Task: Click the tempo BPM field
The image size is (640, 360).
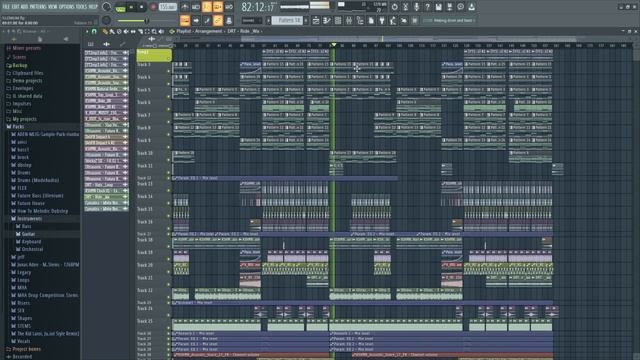Action: click(168, 7)
